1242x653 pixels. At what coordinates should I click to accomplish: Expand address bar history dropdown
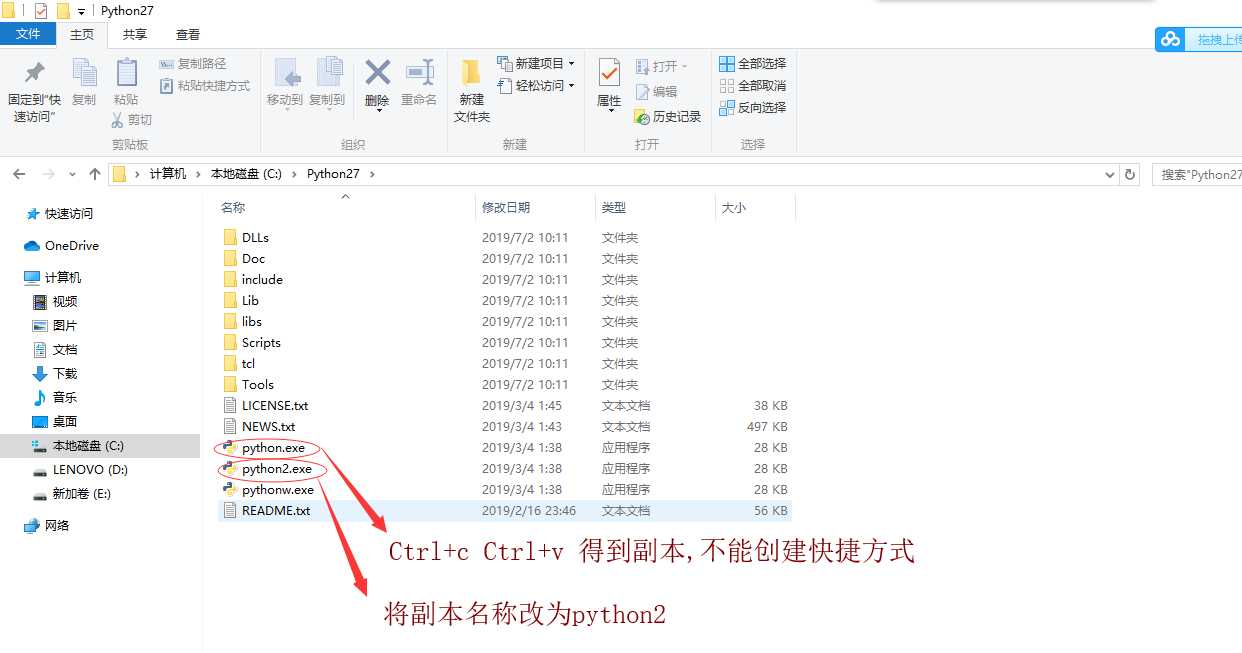tap(1109, 174)
